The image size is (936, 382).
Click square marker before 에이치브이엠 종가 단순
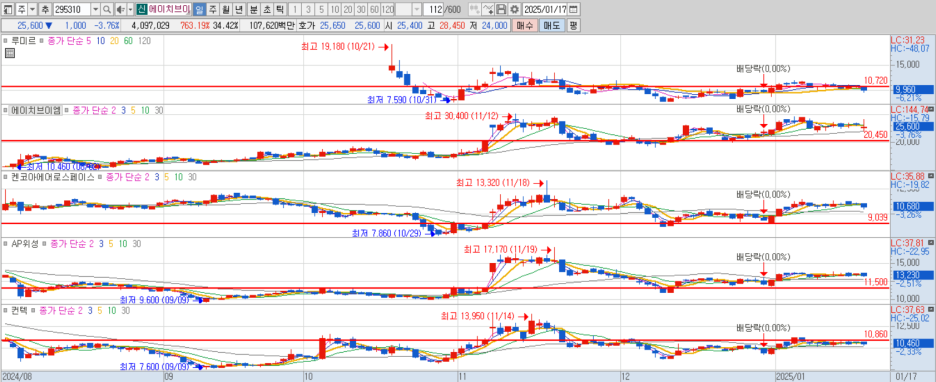(67, 110)
